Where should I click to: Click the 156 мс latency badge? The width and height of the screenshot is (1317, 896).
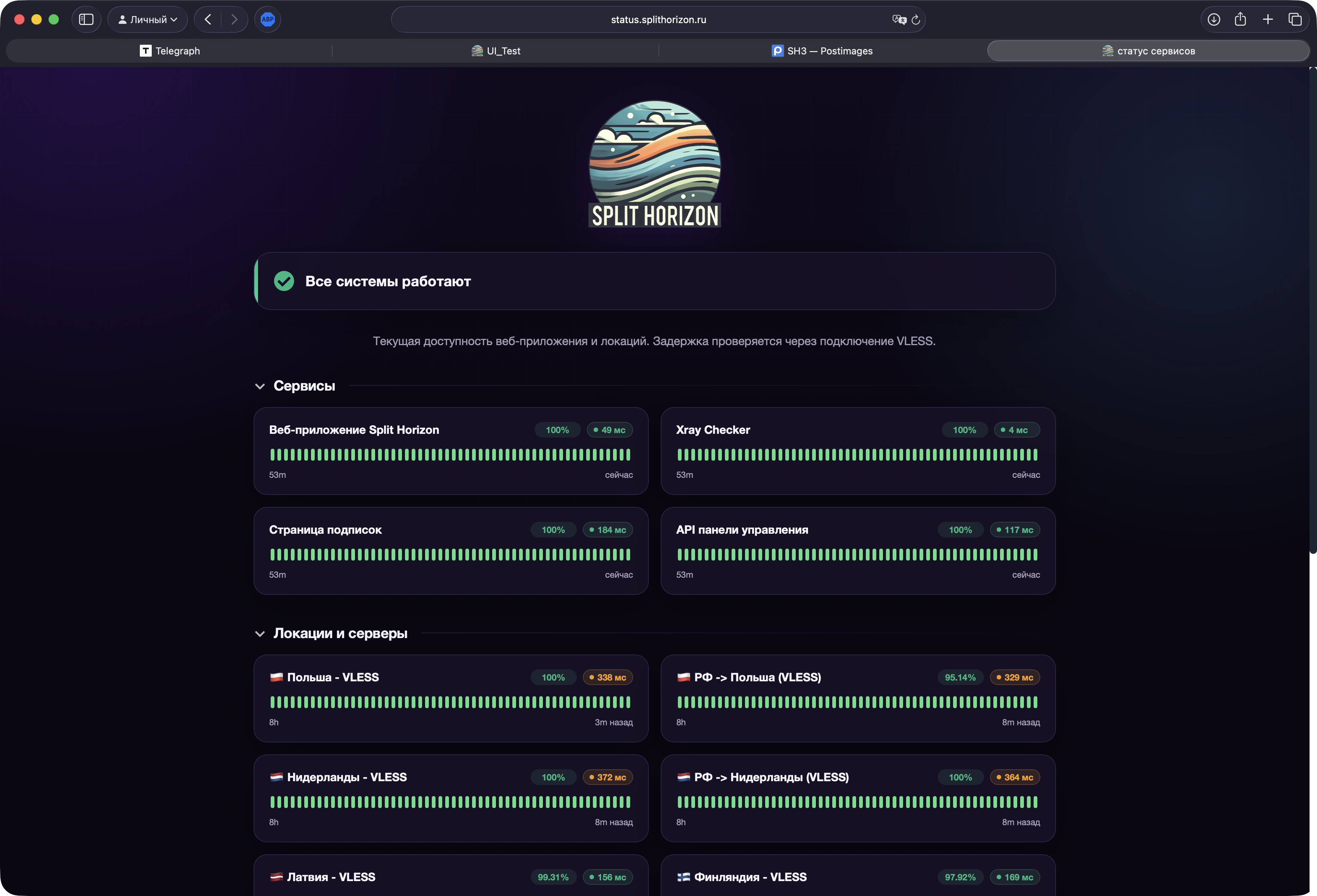point(607,877)
